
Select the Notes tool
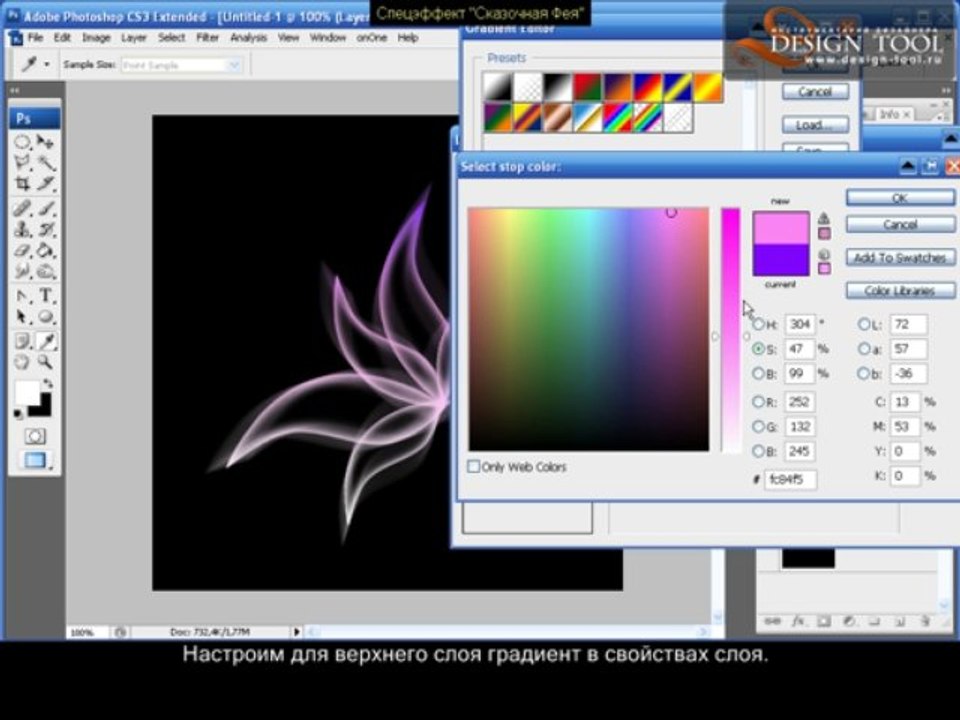(x=23, y=341)
